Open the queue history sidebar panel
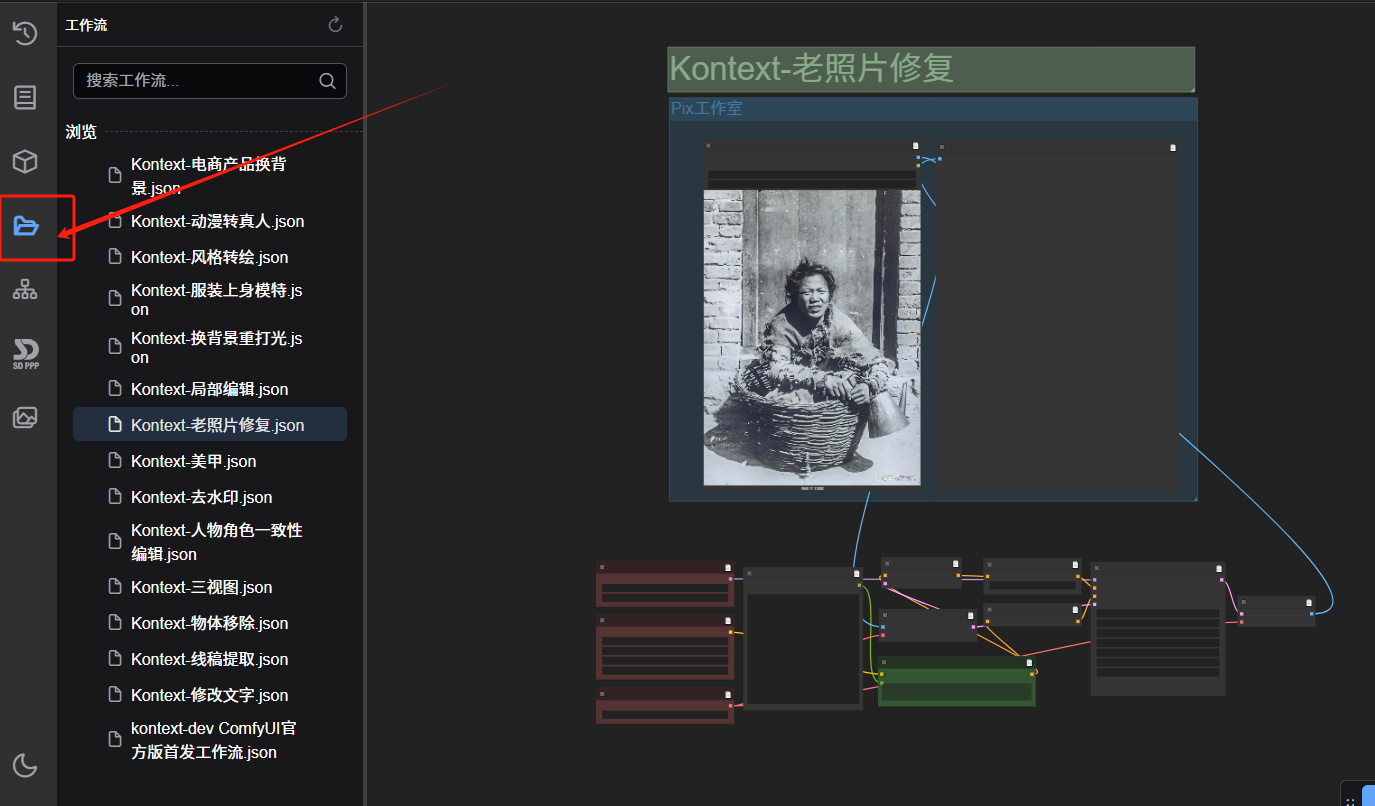Image resolution: width=1375 pixels, height=806 pixels. click(25, 33)
